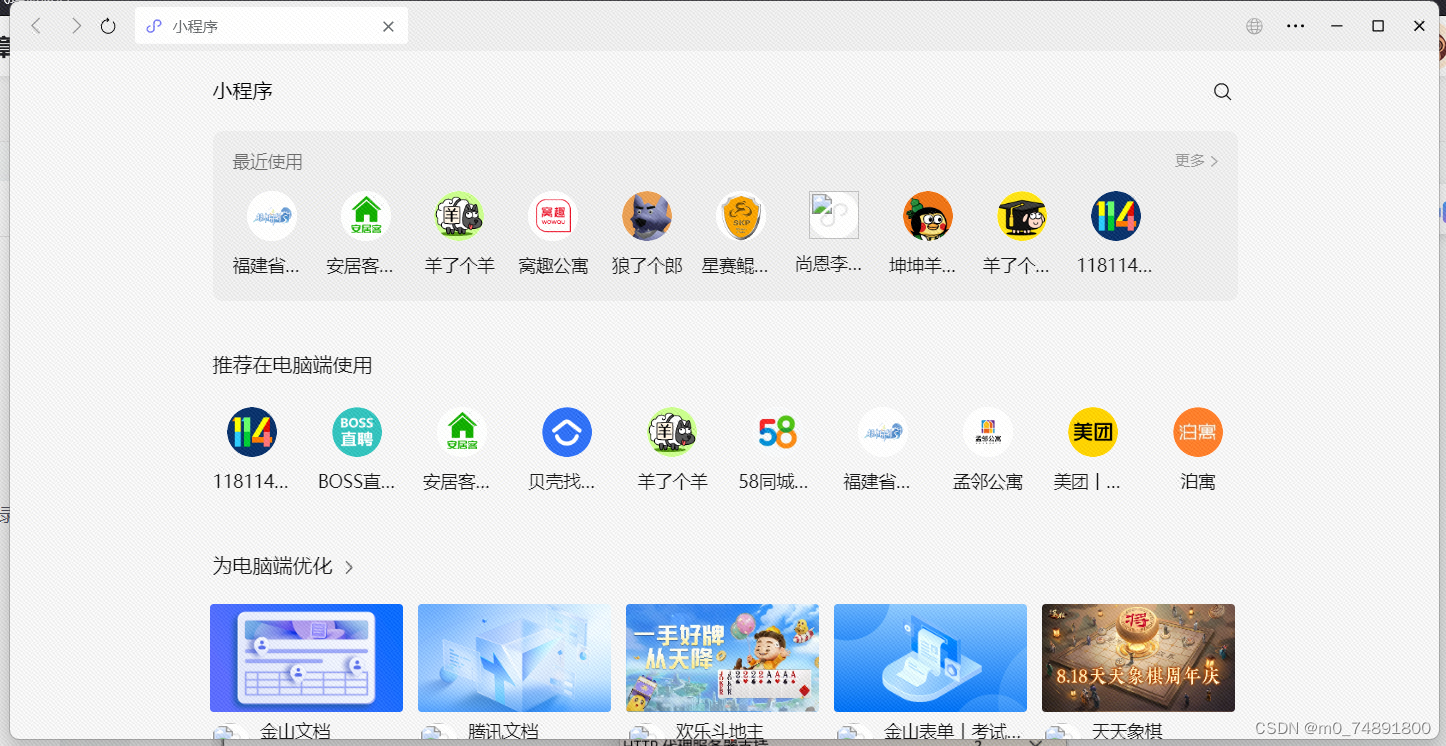The width and height of the screenshot is (1446, 746).
Task: Open the 腾讯文档 thumbnail card
Action: click(514, 658)
